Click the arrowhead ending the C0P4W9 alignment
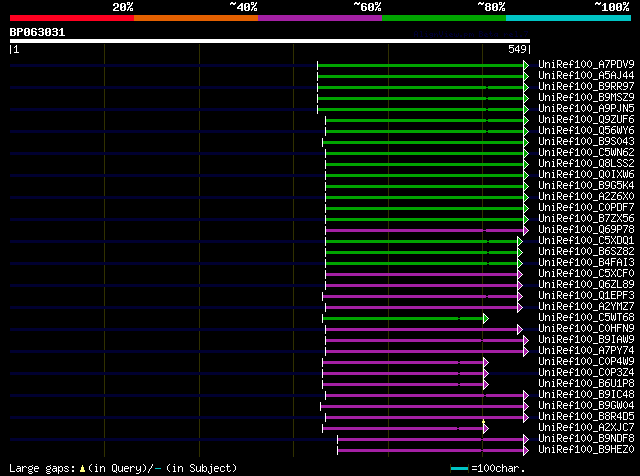The width and height of the screenshot is (640, 476). 486,363
